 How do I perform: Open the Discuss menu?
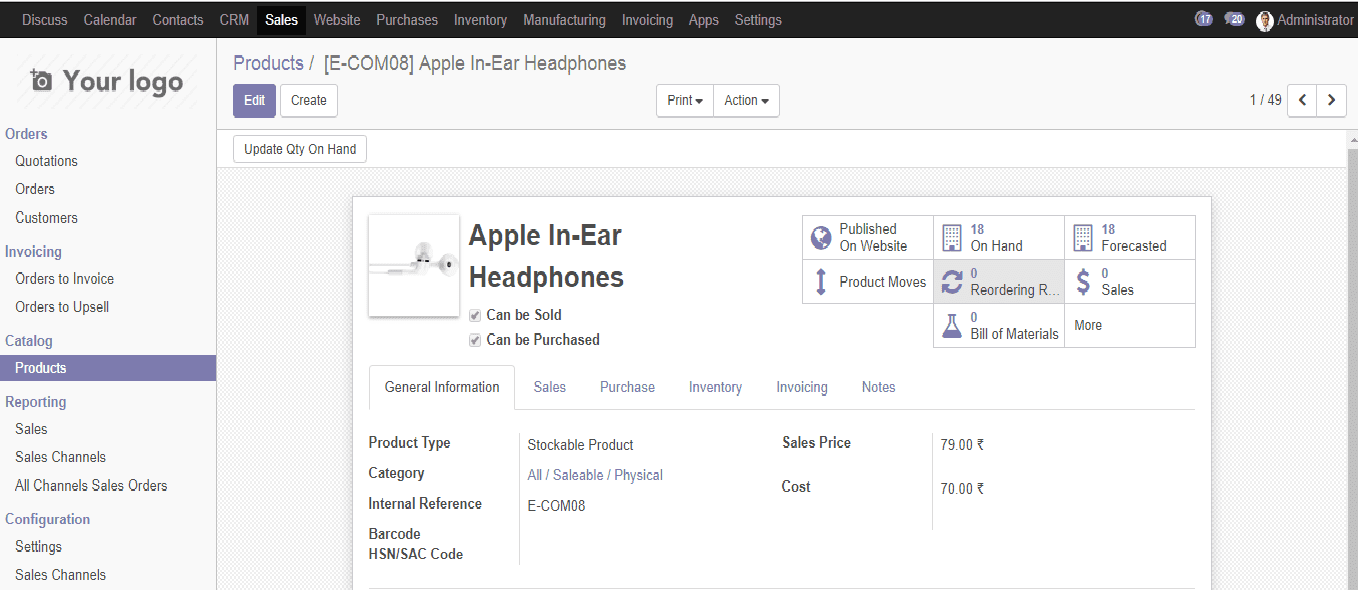(43, 20)
